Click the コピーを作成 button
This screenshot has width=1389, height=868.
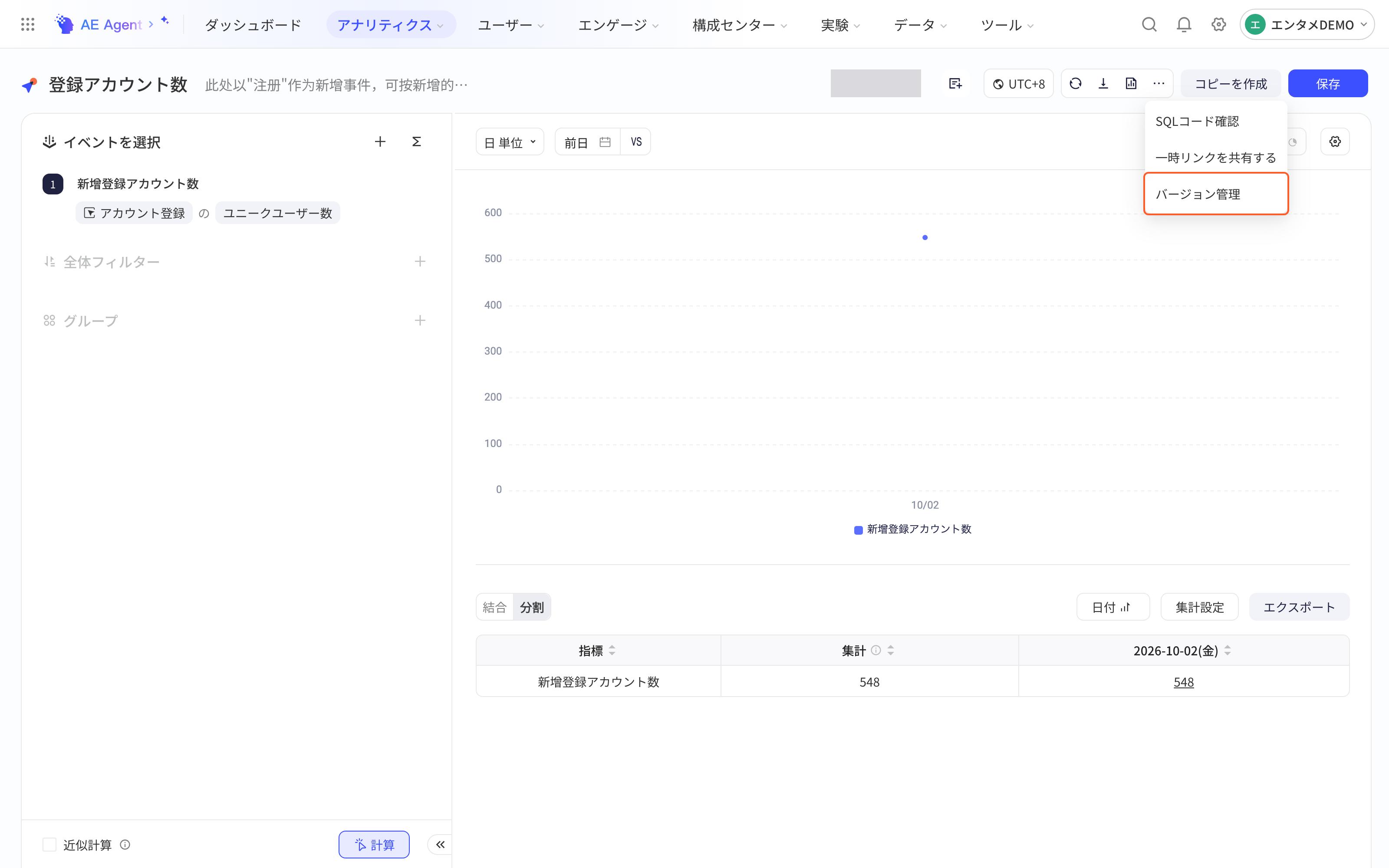click(1231, 84)
